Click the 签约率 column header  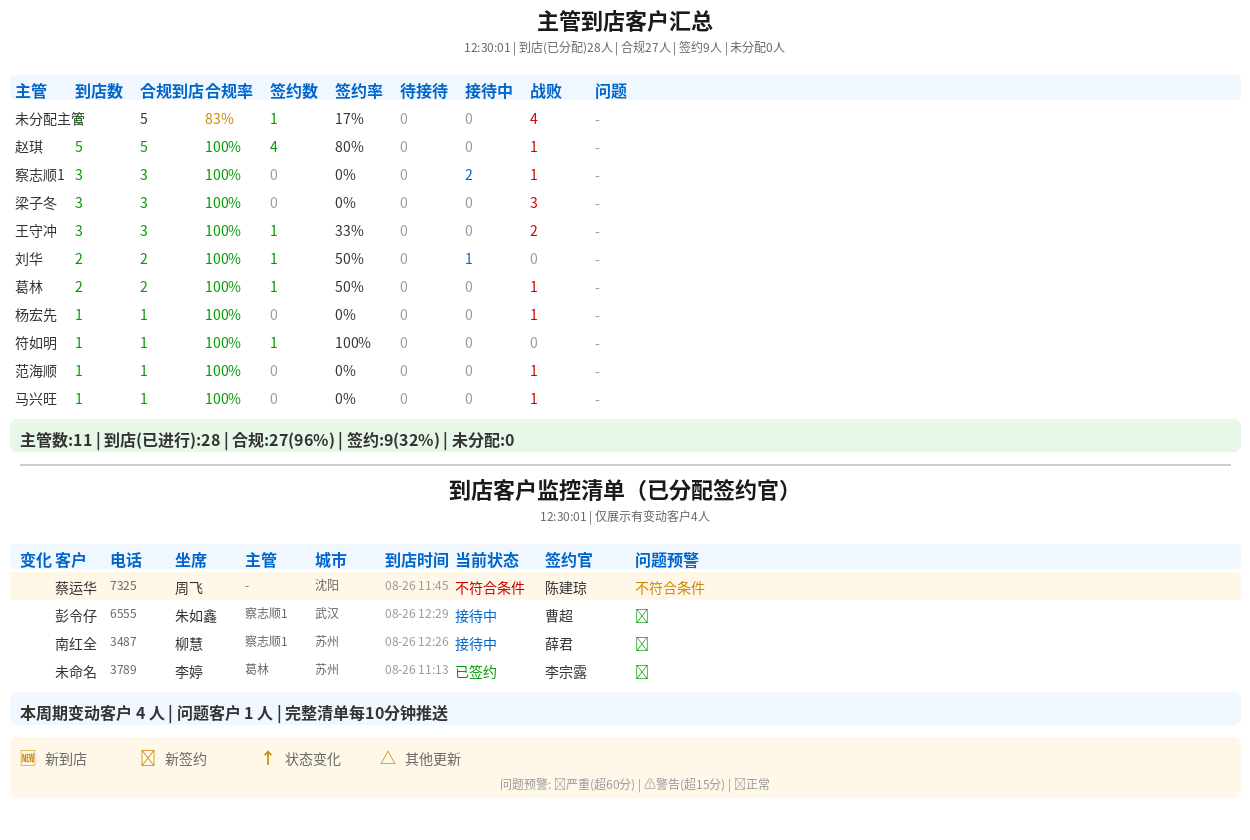coord(359,91)
